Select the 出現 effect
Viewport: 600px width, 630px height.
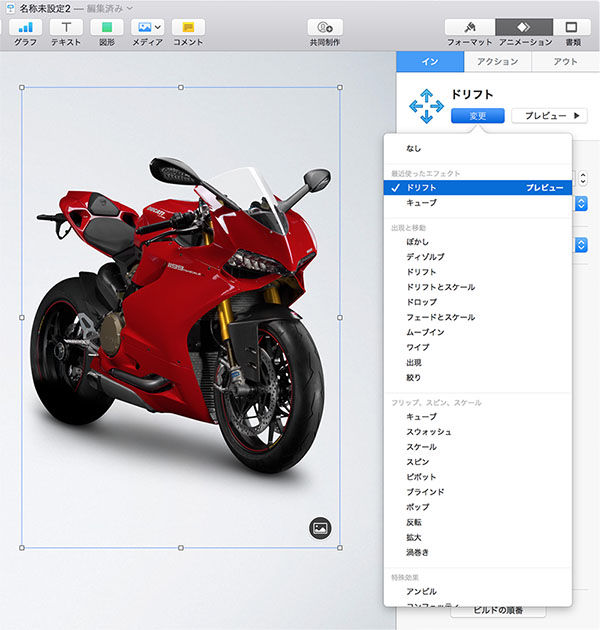pos(478,363)
